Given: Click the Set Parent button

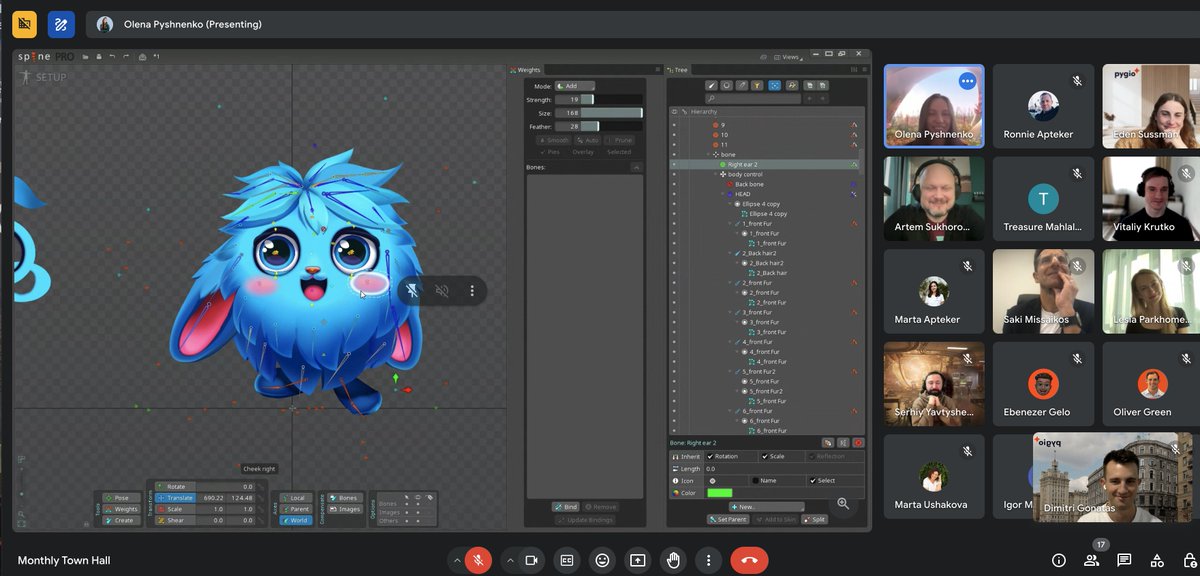Looking at the screenshot, I should tap(727, 520).
